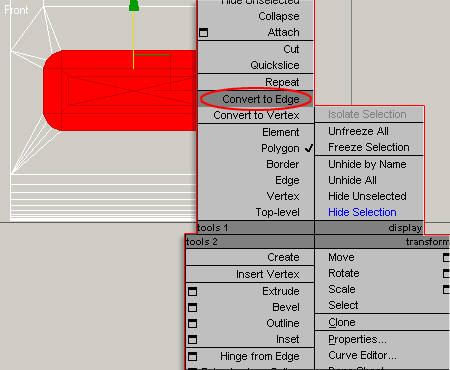Open Properties... dialog entry
Screen dimensions: 450x370
[357, 339]
